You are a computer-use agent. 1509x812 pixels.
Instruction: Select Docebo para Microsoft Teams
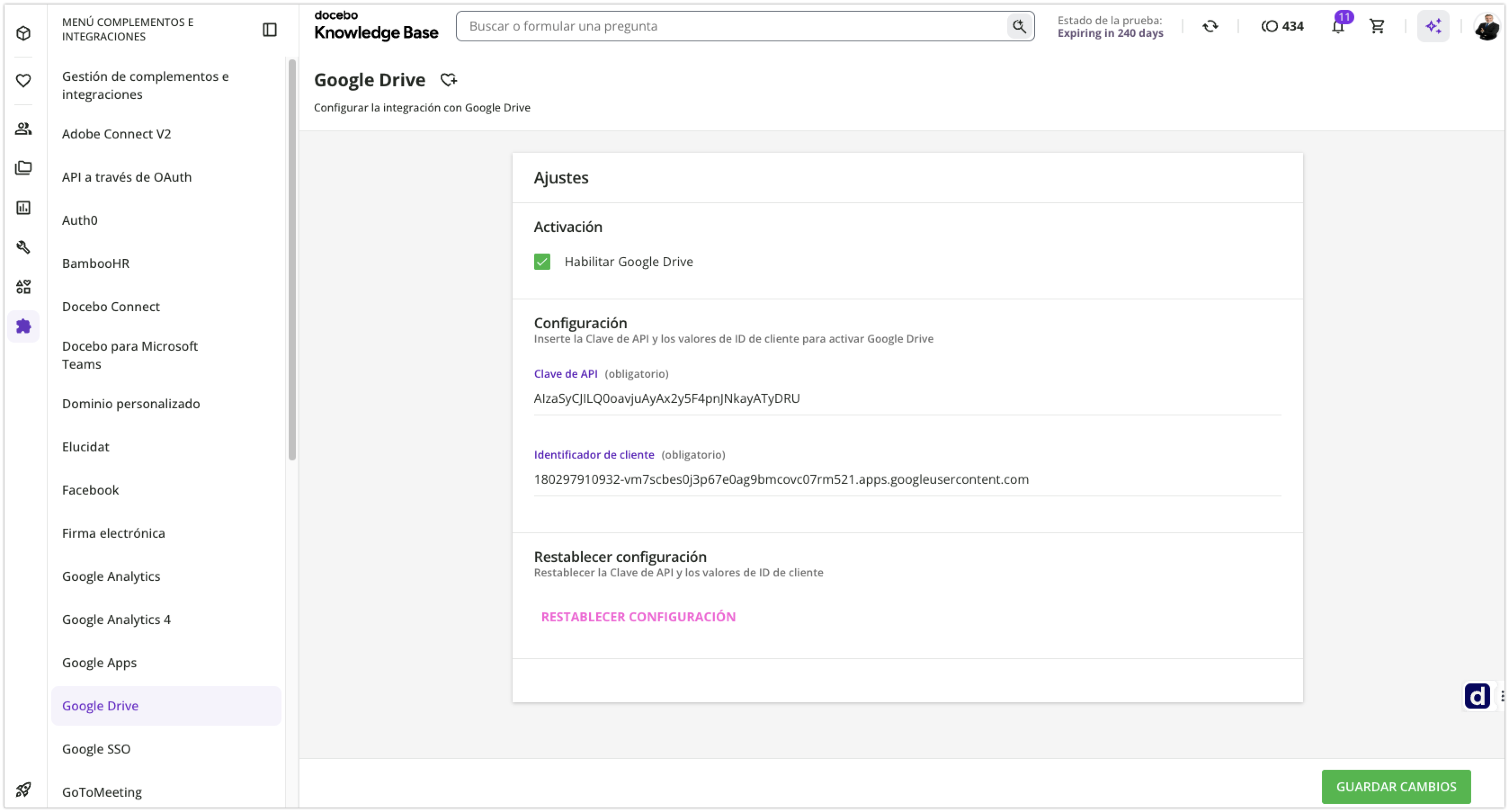[166, 355]
